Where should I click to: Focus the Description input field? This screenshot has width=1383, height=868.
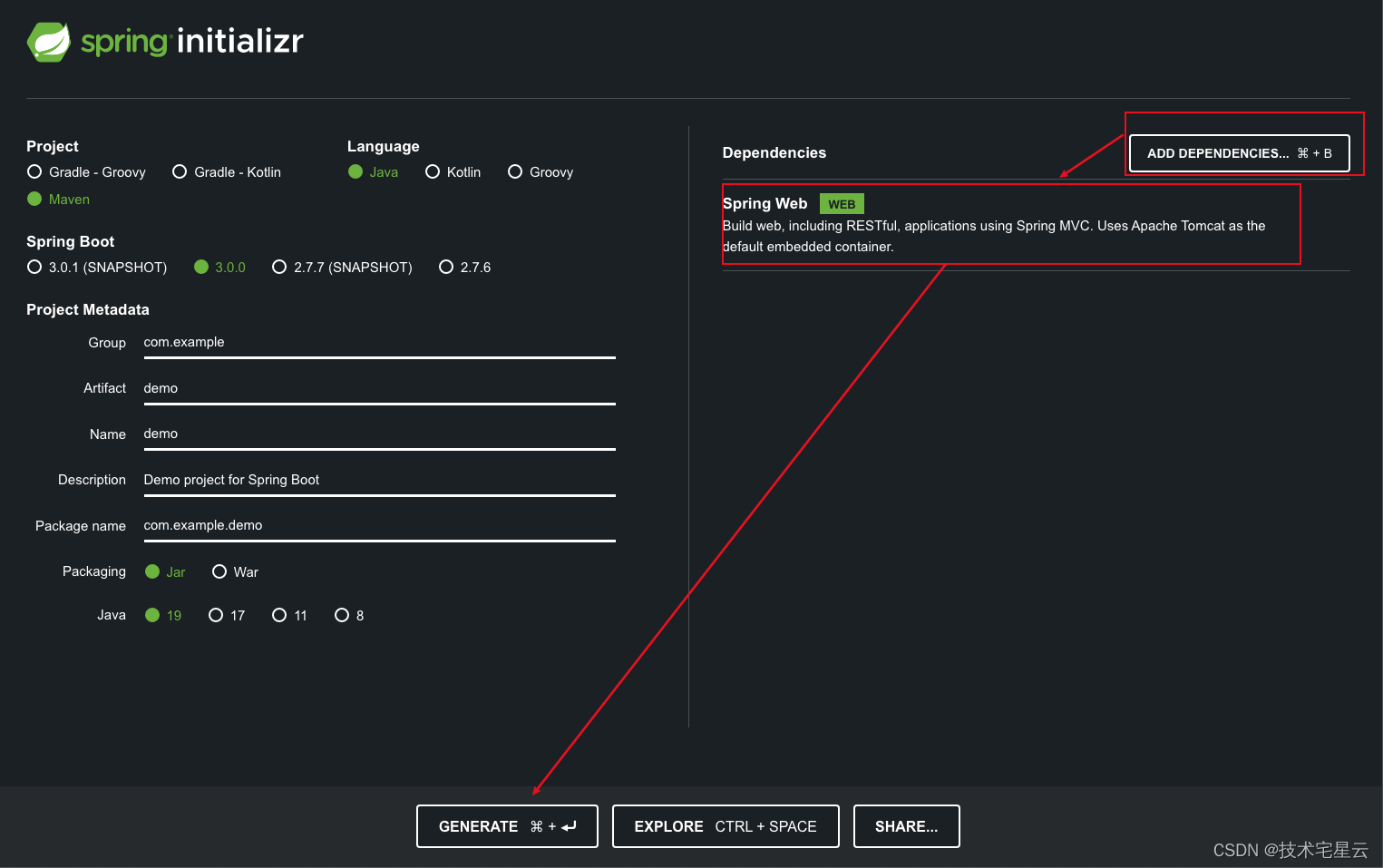pyautogui.click(x=379, y=480)
